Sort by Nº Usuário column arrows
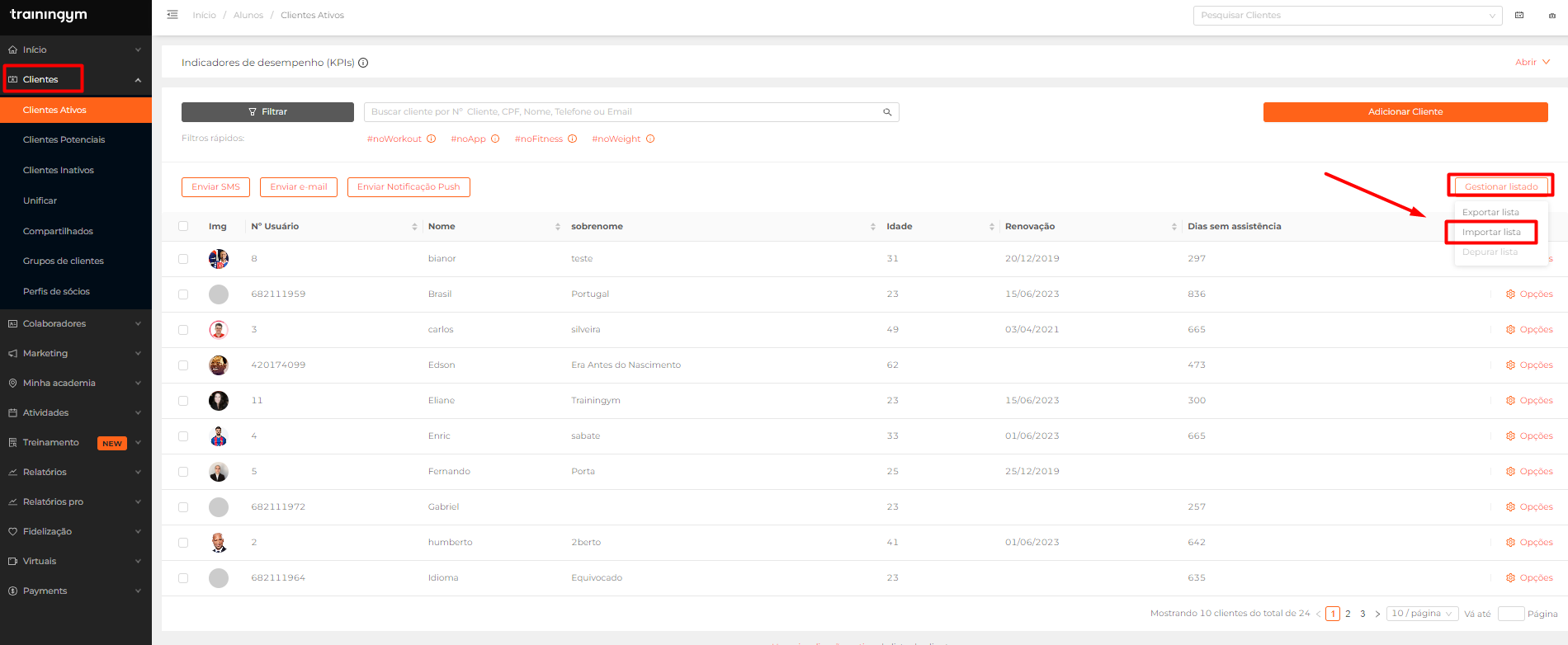Image resolution: width=1568 pixels, height=645 pixels. [414, 227]
